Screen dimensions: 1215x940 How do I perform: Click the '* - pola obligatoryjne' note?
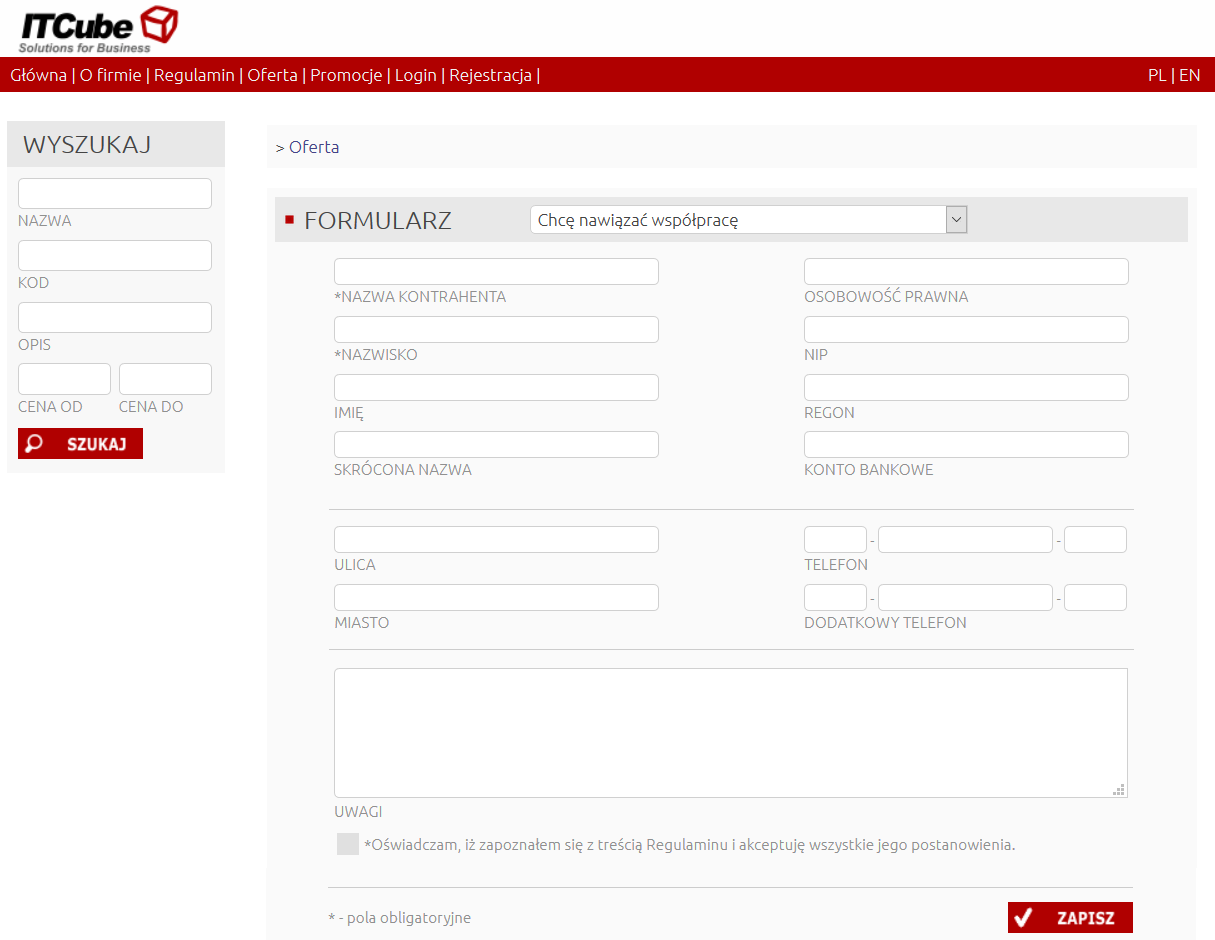pos(399,918)
